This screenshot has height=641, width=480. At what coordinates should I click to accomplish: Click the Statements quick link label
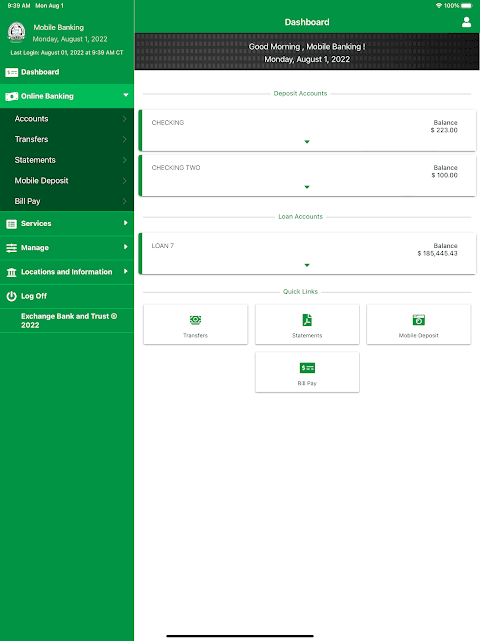pyautogui.click(x=307, y=336)
